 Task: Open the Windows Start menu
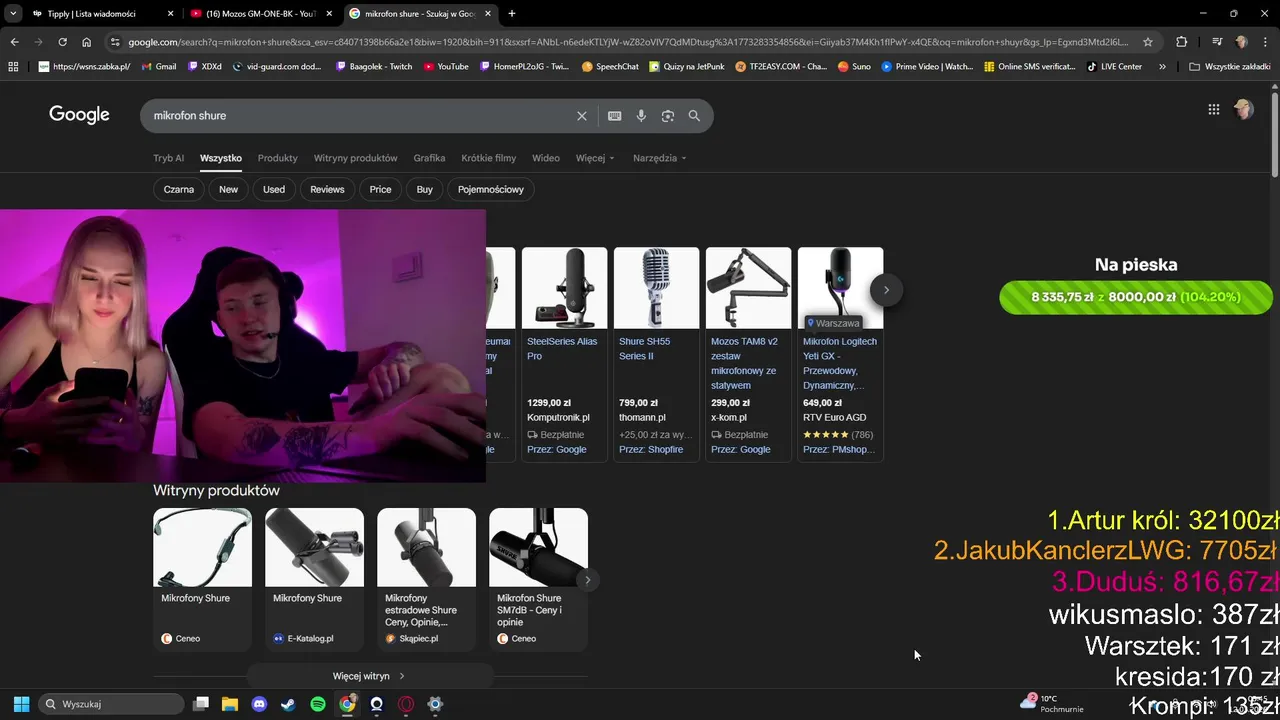coord(21,704)
